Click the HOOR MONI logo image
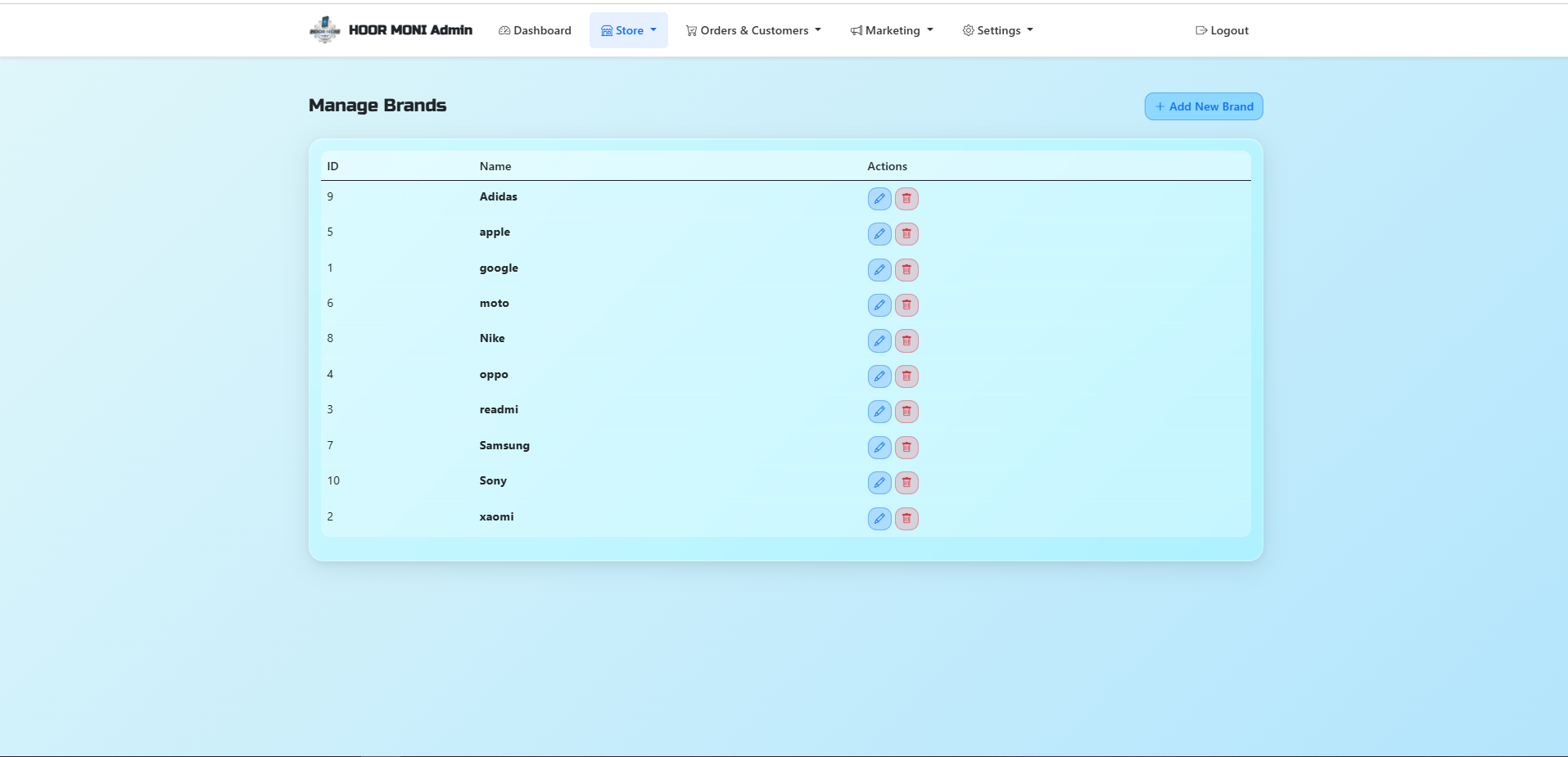 point(325,29)
